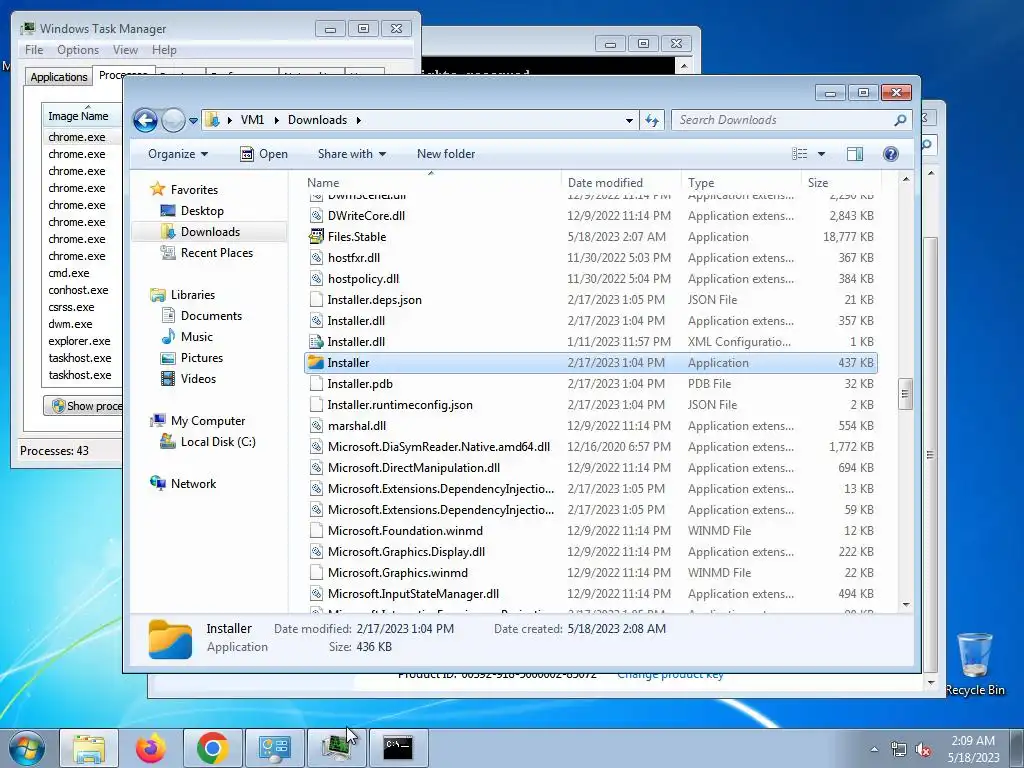Select the Files.Stable application icon
The image size is (1024, 768).
(316, 236)
